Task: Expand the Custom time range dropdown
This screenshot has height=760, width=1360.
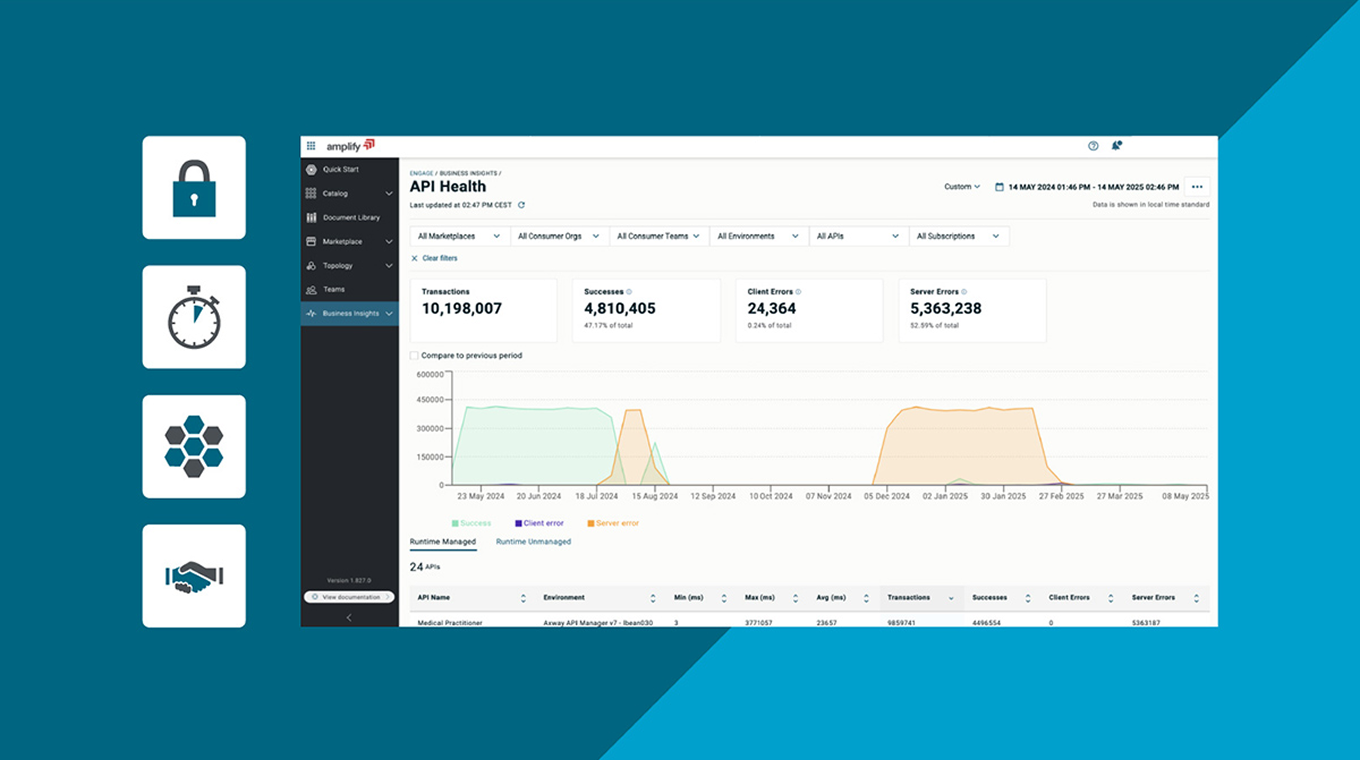Action: 962,187
